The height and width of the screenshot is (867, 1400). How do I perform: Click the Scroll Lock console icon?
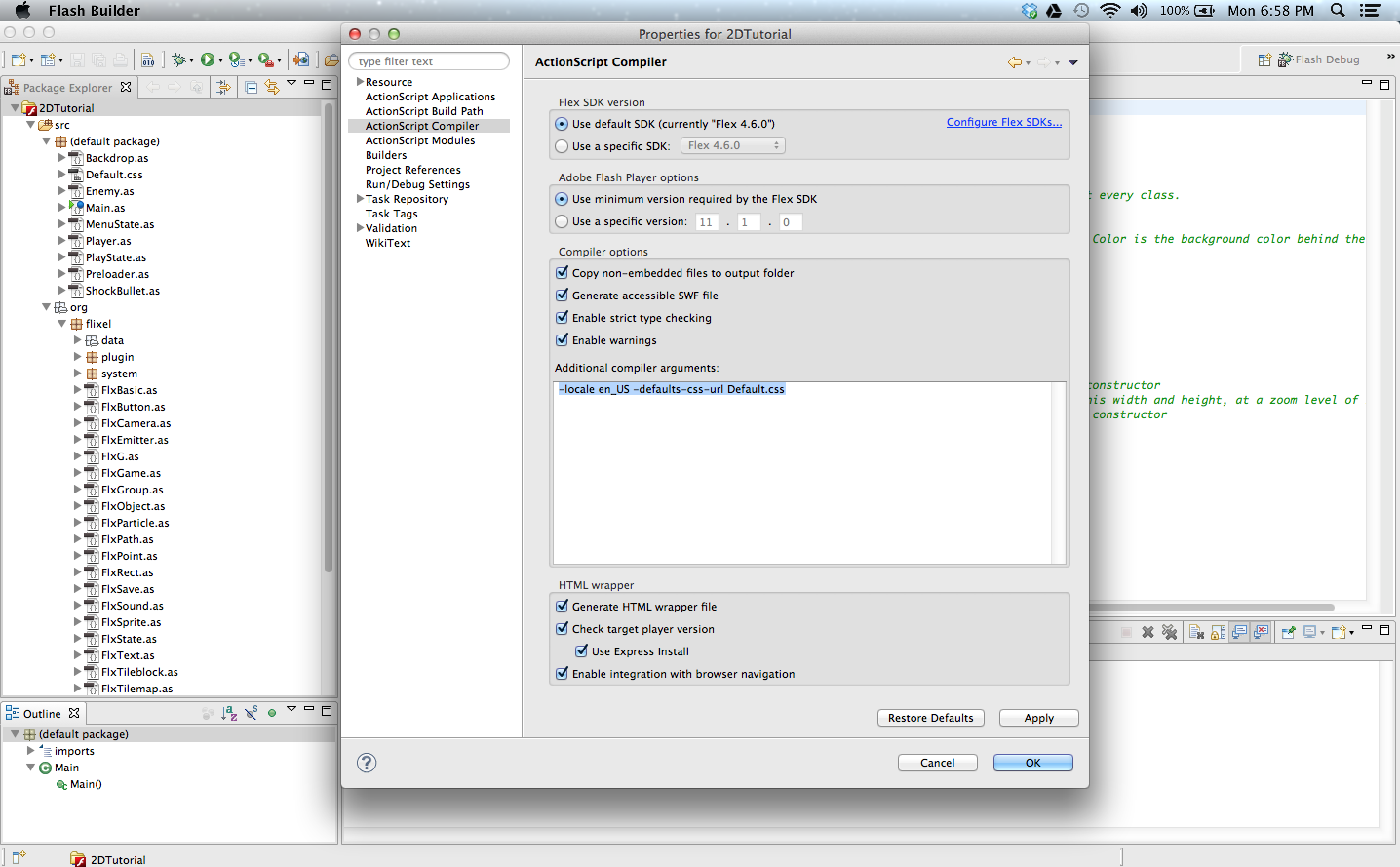point(1218,632)
